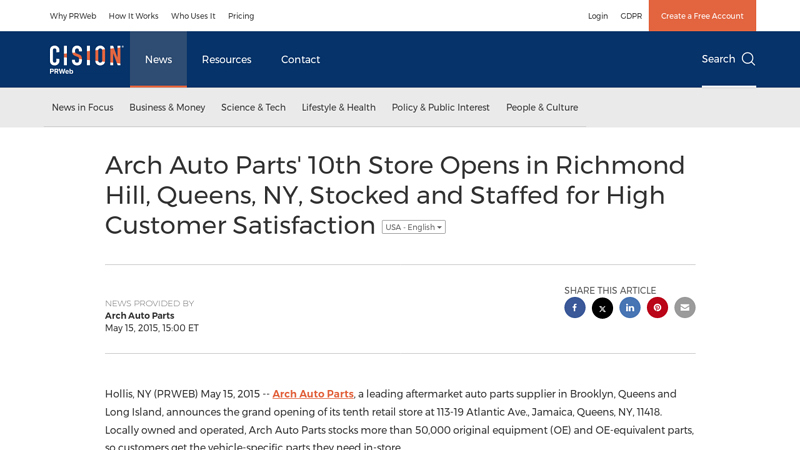
Task: Pin article with Pinterest icon
Action: (657, 308)
